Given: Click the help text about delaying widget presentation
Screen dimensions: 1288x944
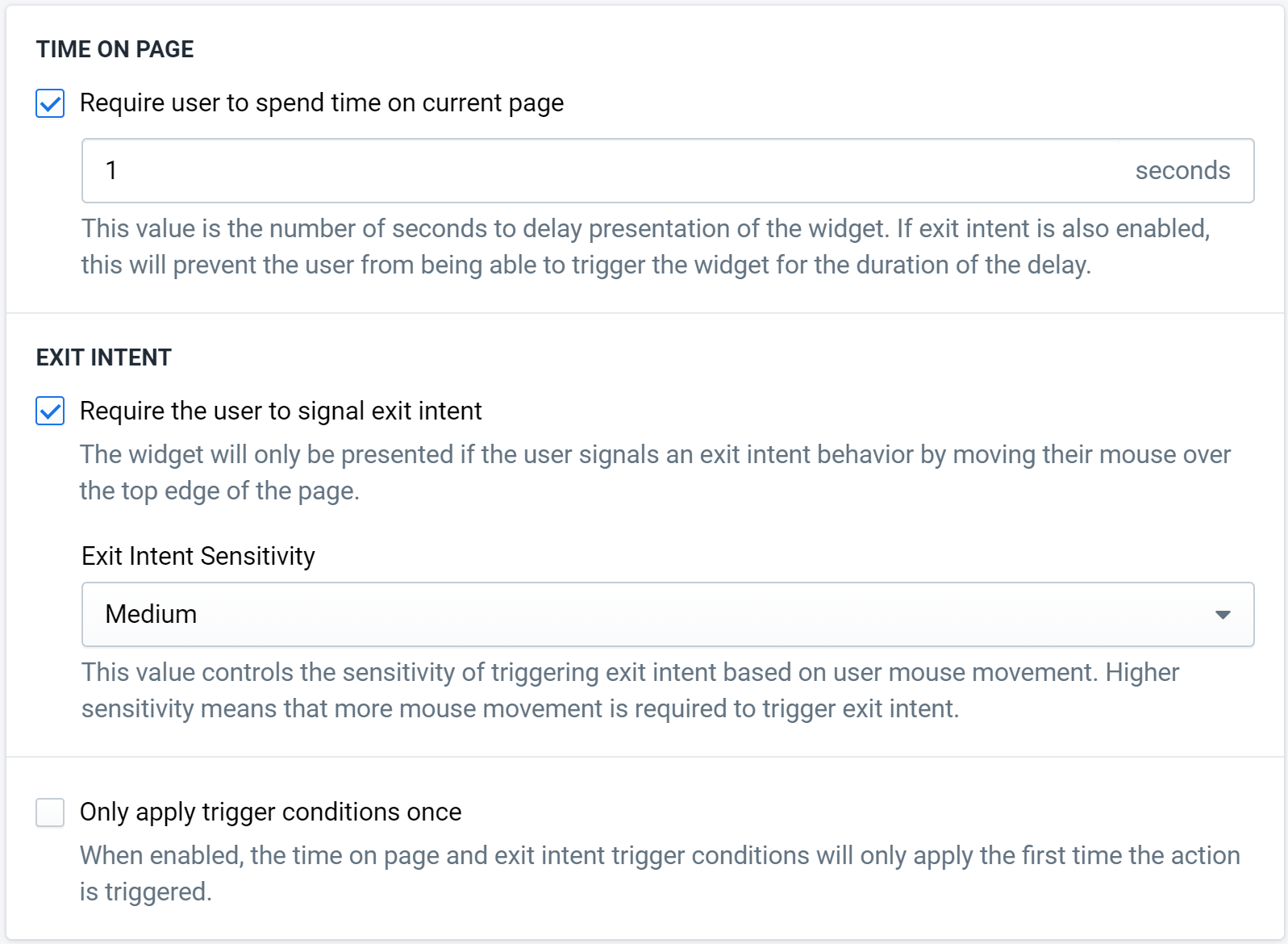Looking at the screenshot, I should (645, 246).
